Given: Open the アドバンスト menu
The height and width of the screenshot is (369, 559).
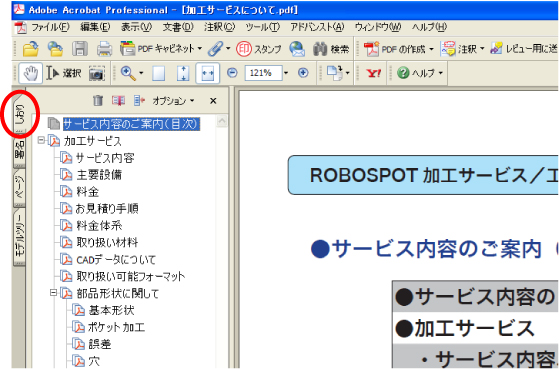Looking at the screenshot, I should 317,27.
